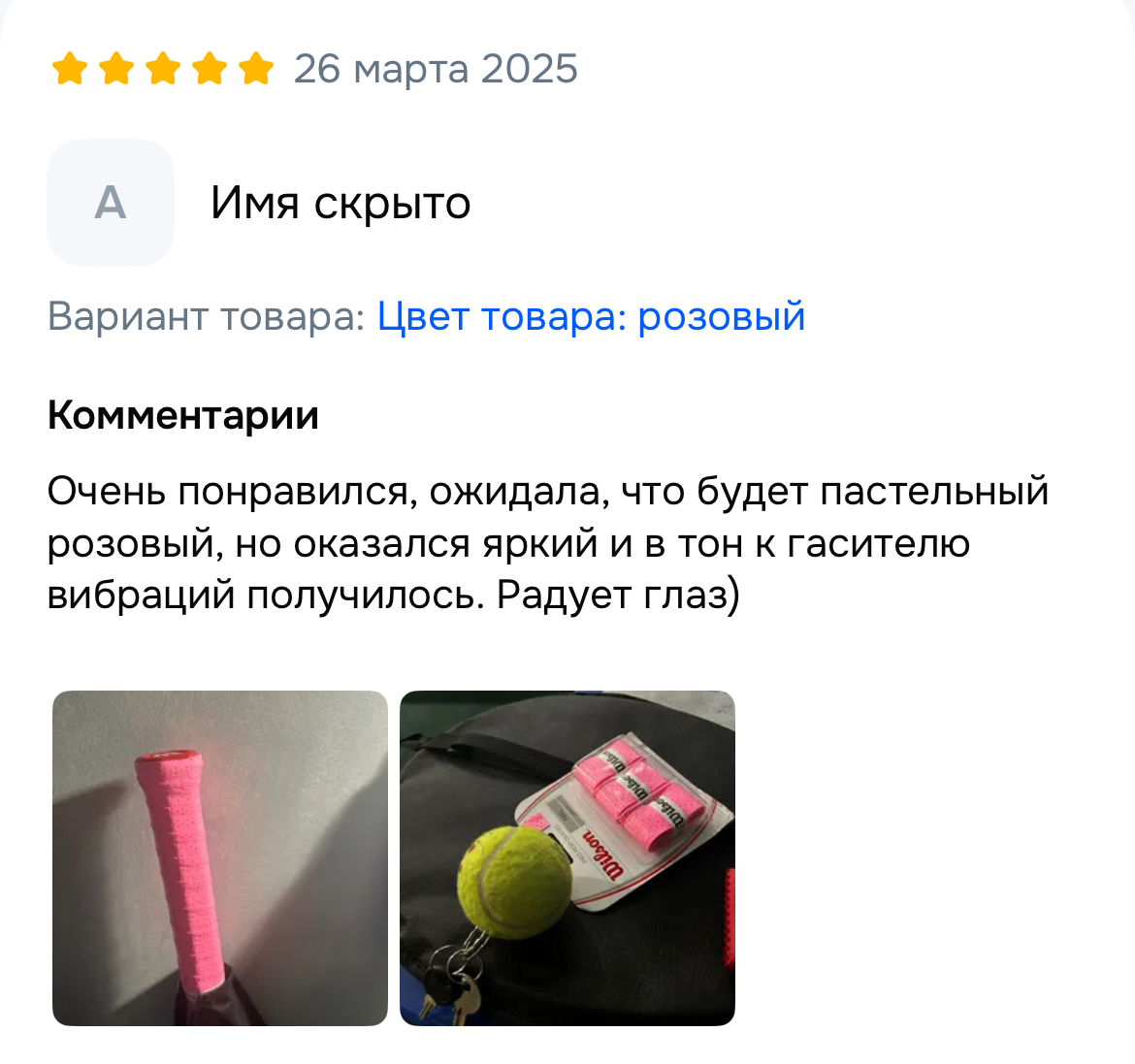
Task: Click the word 'розовый' in variant link
Action: pyautogui.click(x=722, y=316)
